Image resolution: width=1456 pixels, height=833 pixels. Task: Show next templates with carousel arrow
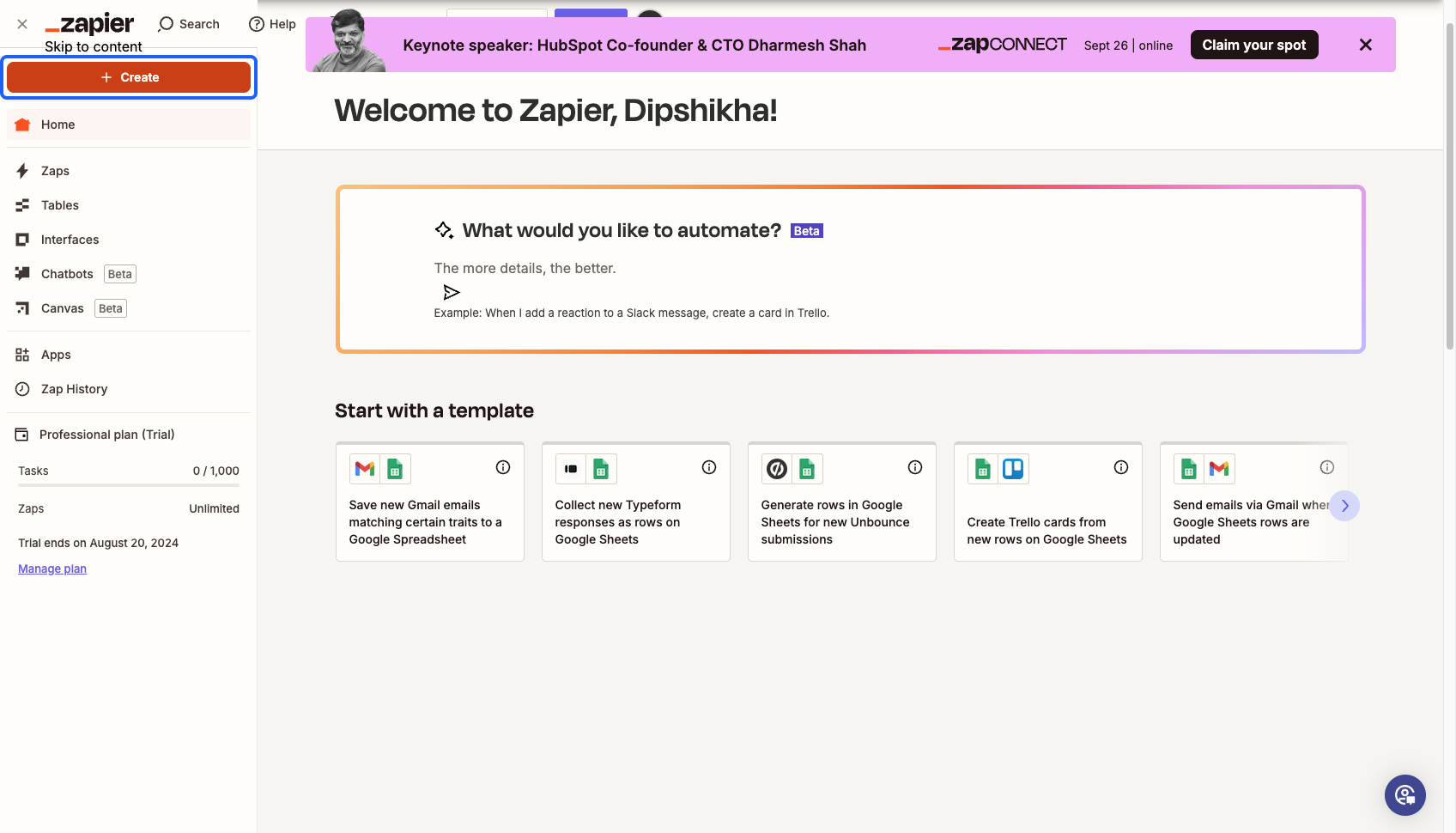pyautogui.click(x=1344, y=506)
